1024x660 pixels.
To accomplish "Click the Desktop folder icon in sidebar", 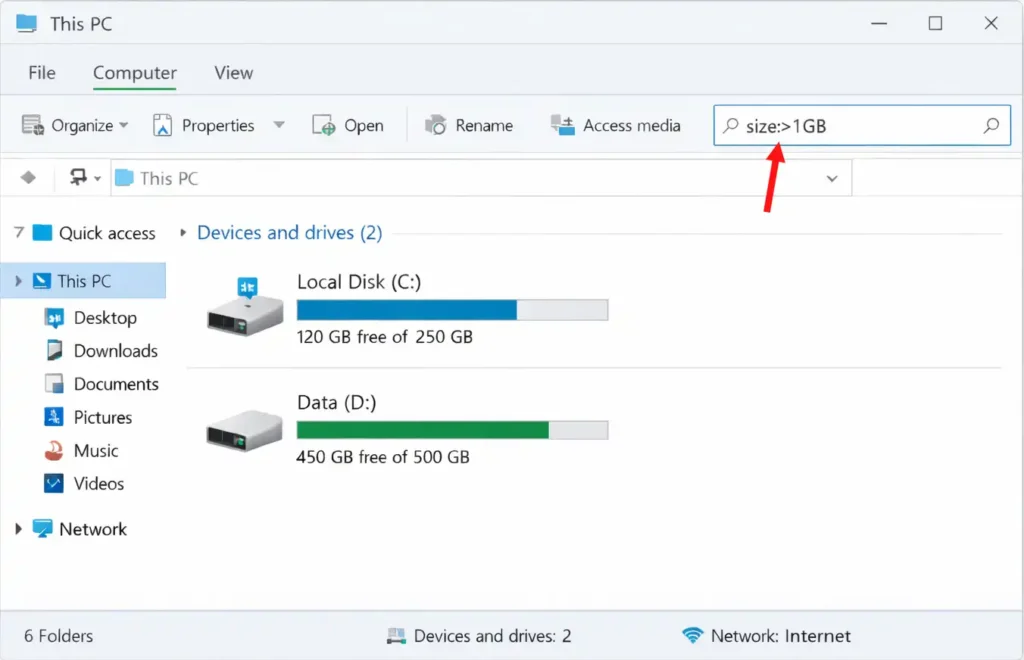I will [x=54, y=318].
